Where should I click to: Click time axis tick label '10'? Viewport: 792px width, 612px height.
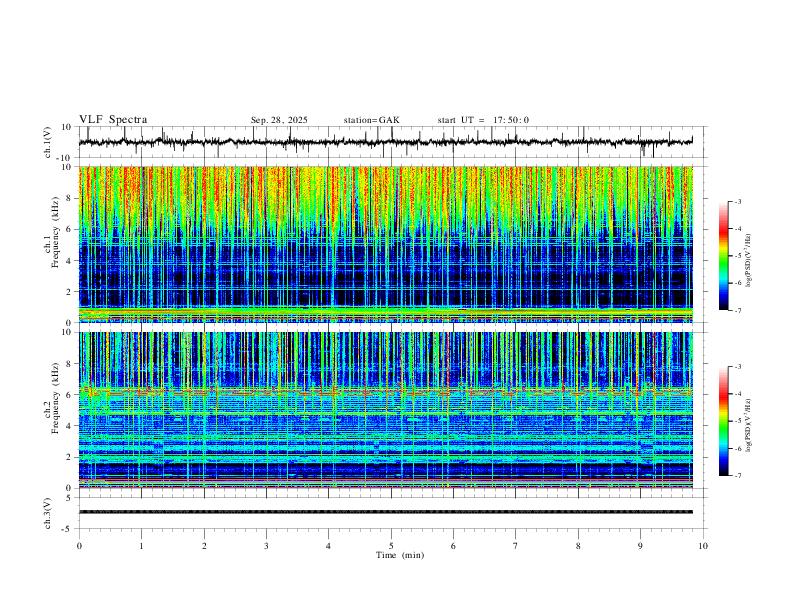click(x=703, y=546)
